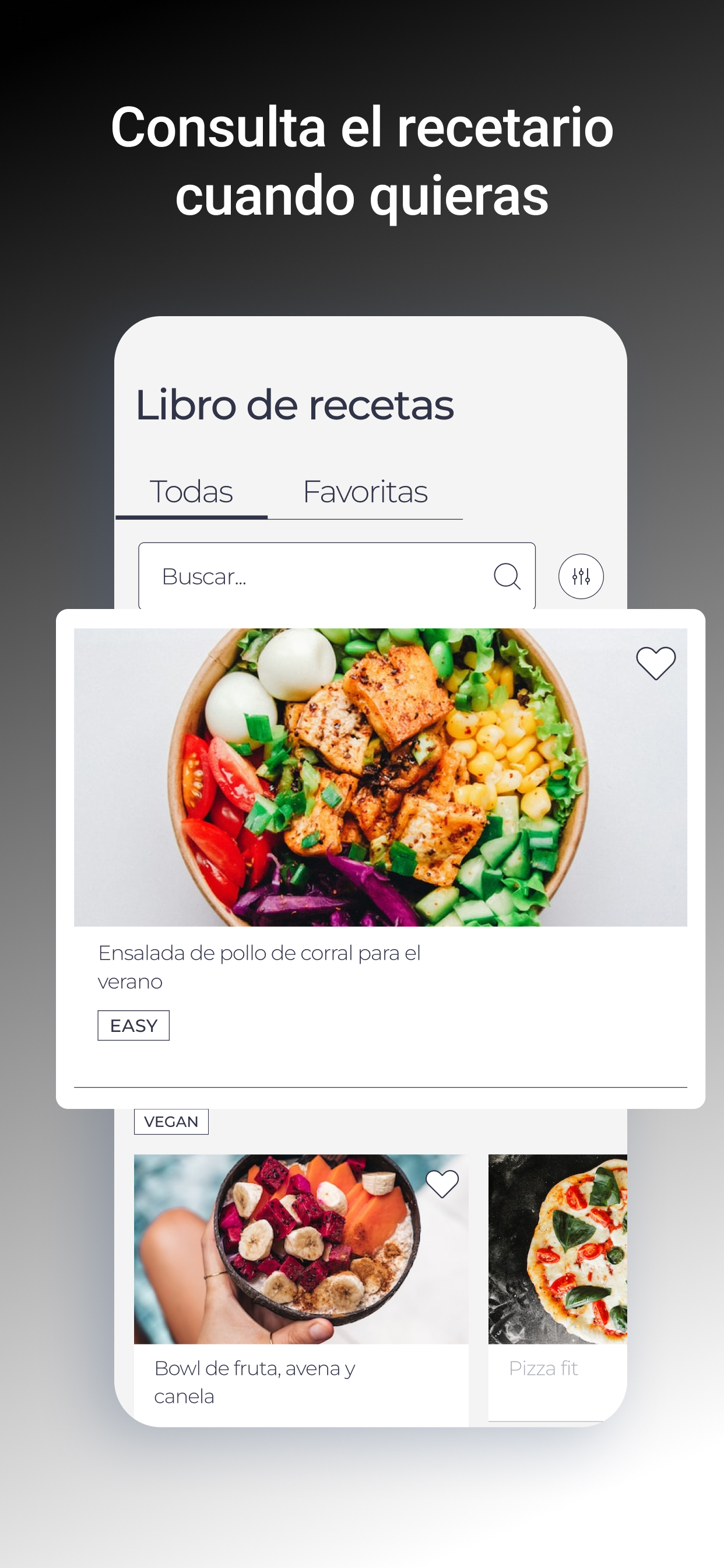
Task: Switch to the Todas tab
Action: [191, 492]
